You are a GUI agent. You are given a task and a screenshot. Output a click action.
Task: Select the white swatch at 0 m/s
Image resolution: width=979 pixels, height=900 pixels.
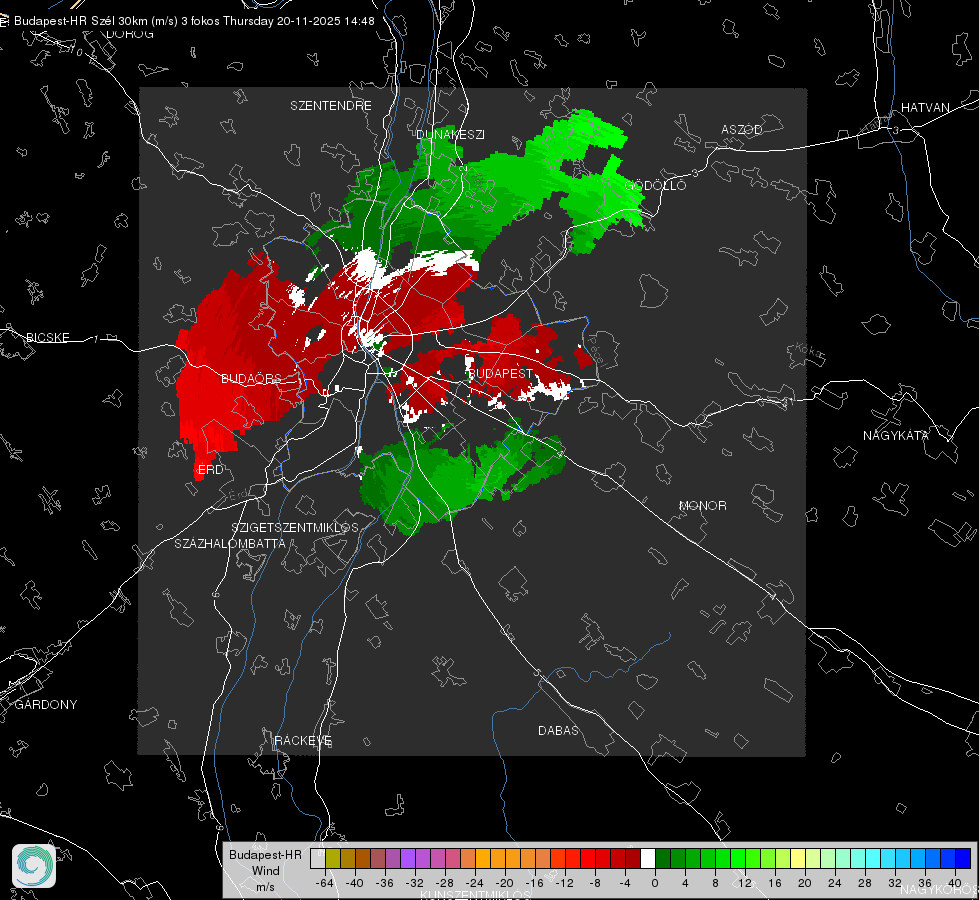647,858
